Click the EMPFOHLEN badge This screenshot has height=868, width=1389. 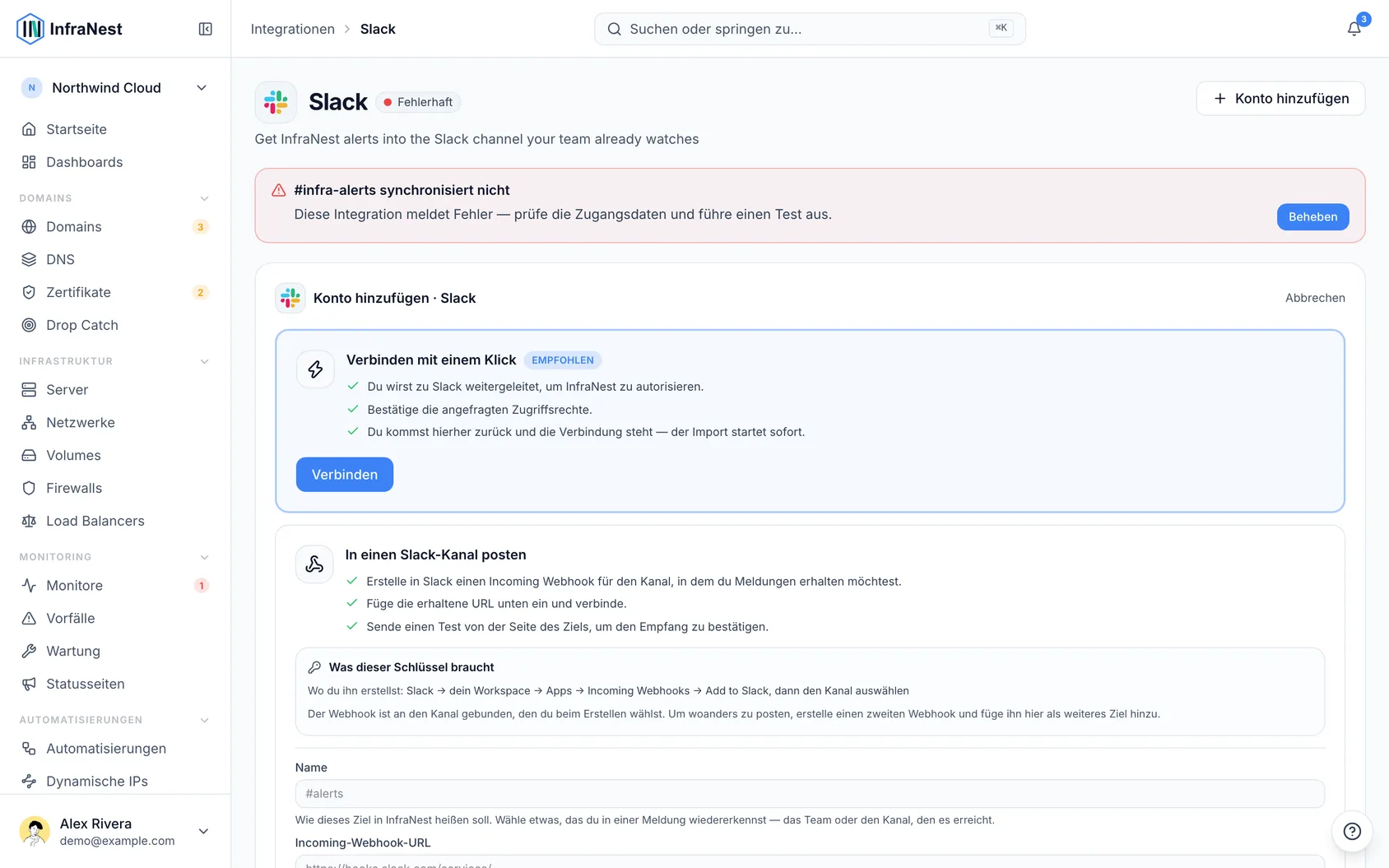(563, 360)
